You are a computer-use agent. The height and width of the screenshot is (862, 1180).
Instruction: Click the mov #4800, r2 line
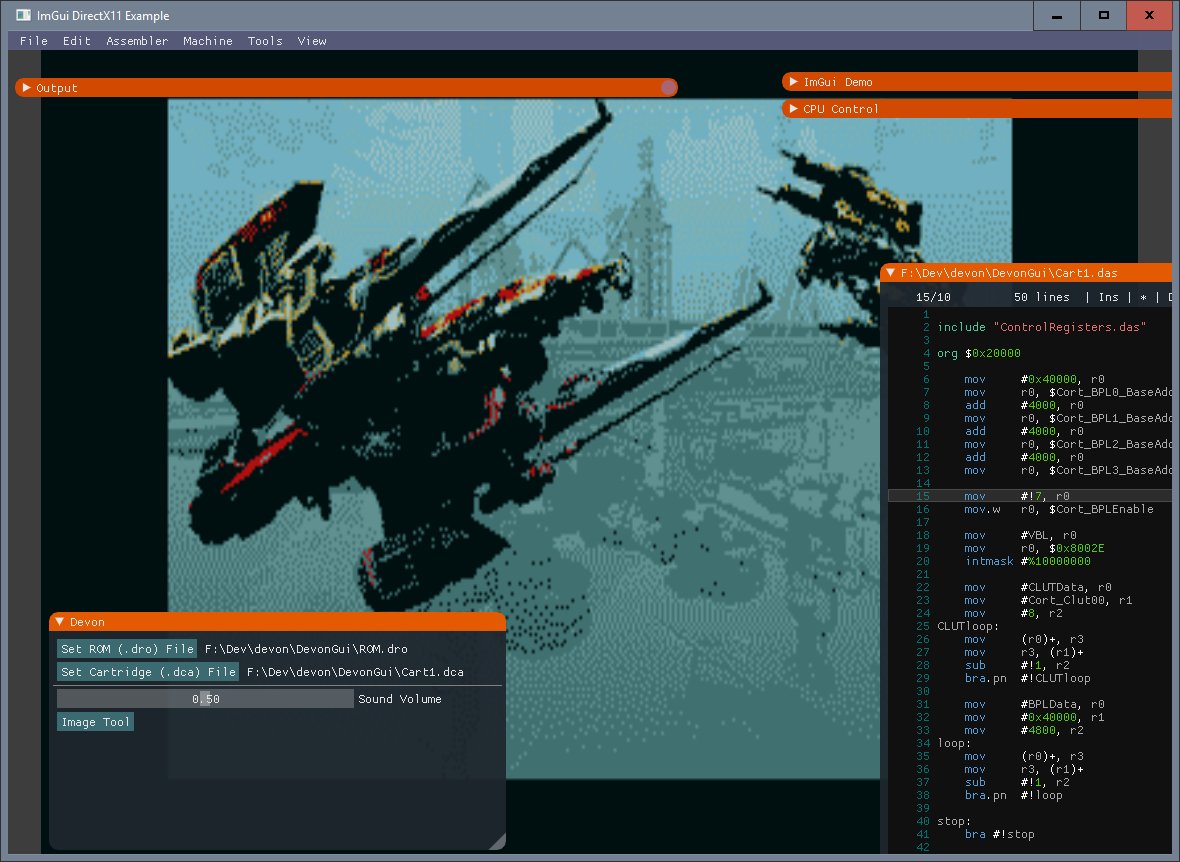tap(1024, 730)
